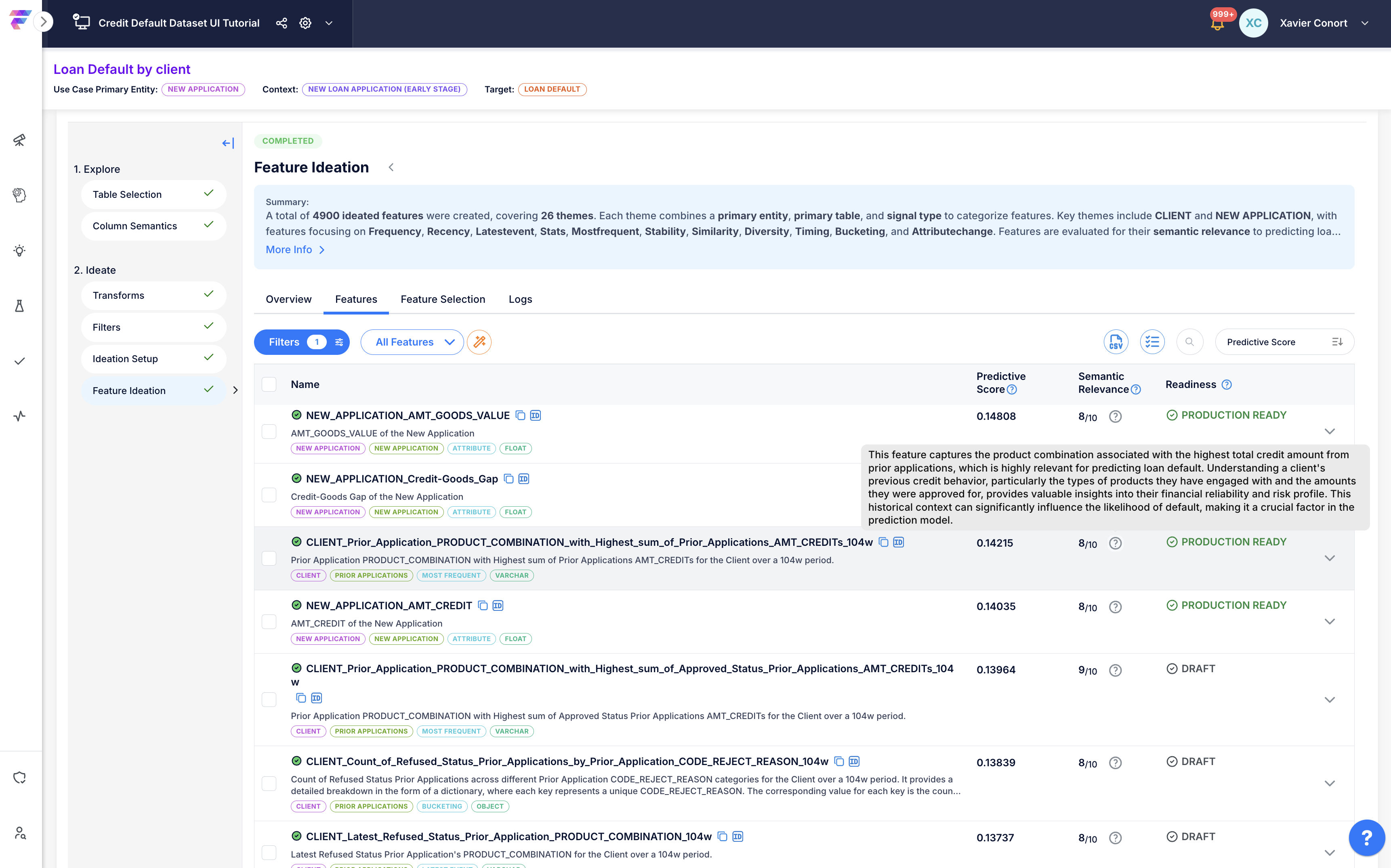Open the All Features dropdown
1391x868 pixels.
412,342
